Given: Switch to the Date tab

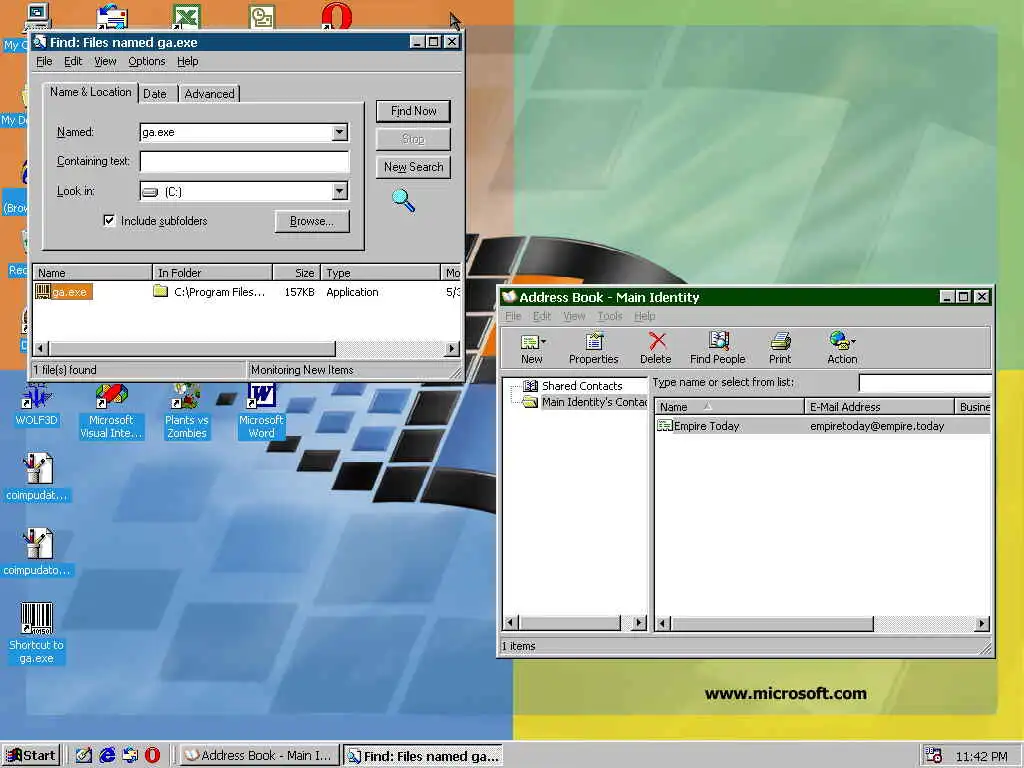Looking at the screenshot, I should pos(155,94).
